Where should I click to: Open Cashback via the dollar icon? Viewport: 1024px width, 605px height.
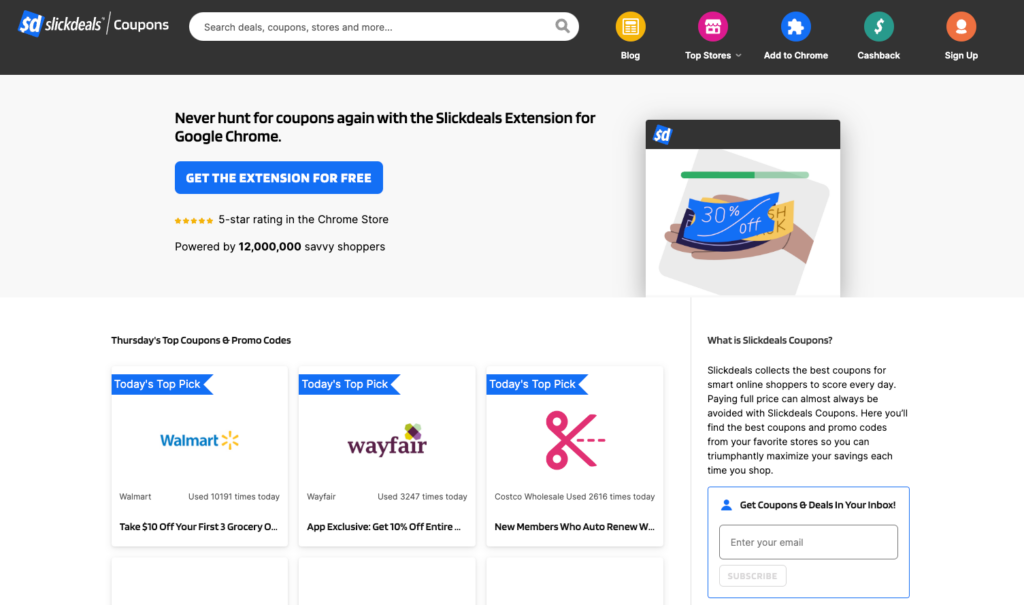(878, 28)
